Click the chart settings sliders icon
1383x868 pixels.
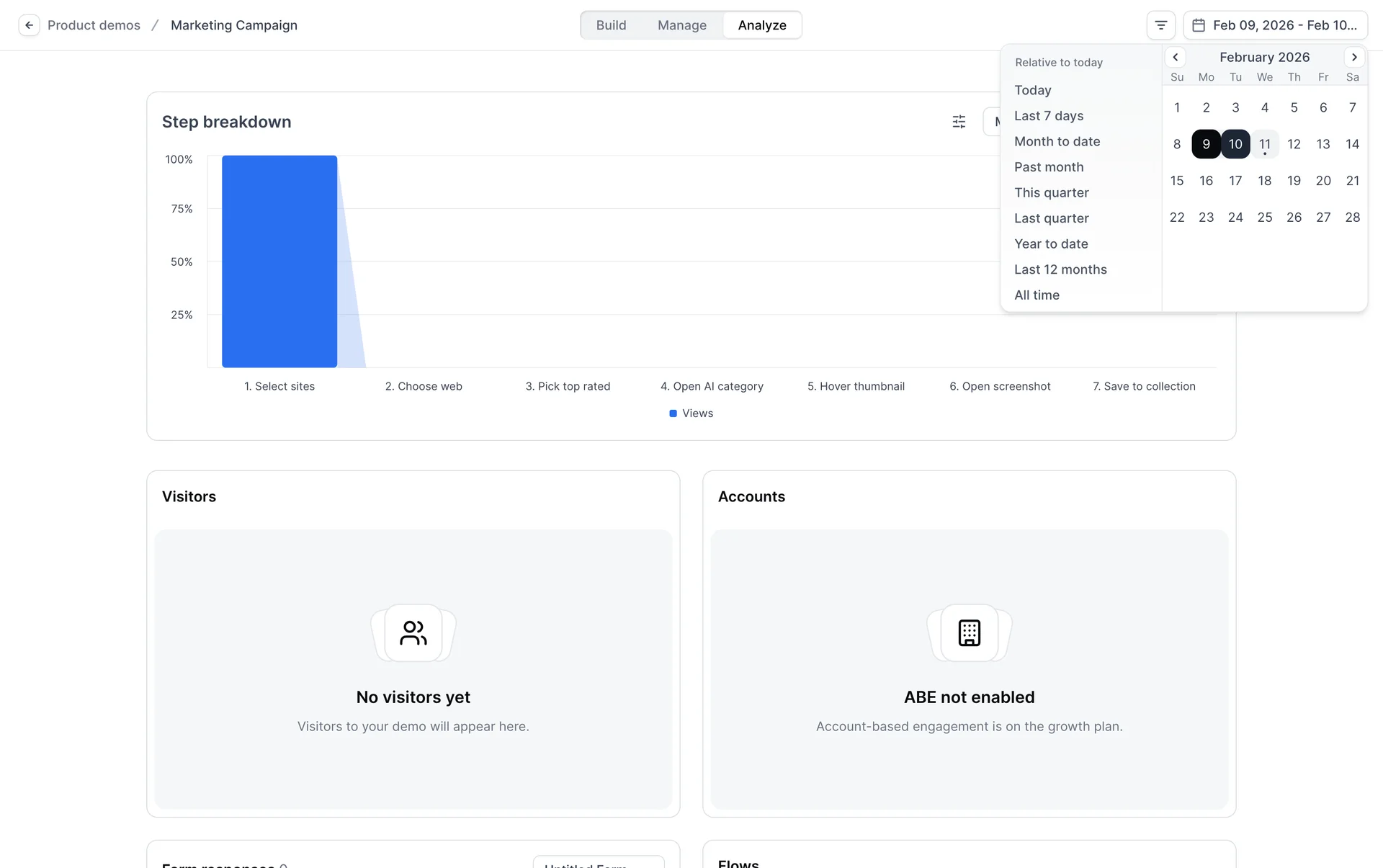959,122
